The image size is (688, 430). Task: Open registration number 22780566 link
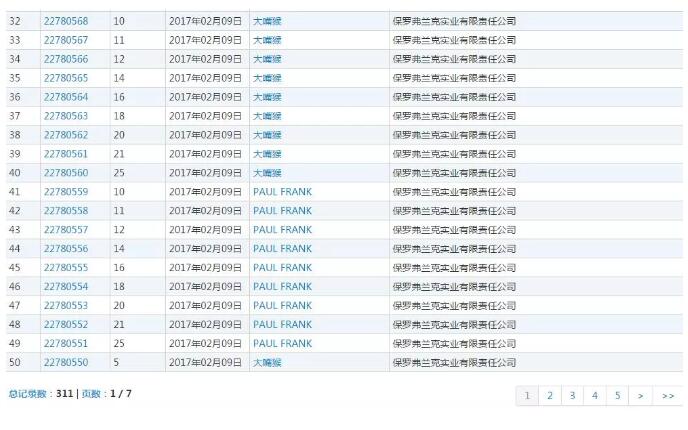(x=66, y=59)
